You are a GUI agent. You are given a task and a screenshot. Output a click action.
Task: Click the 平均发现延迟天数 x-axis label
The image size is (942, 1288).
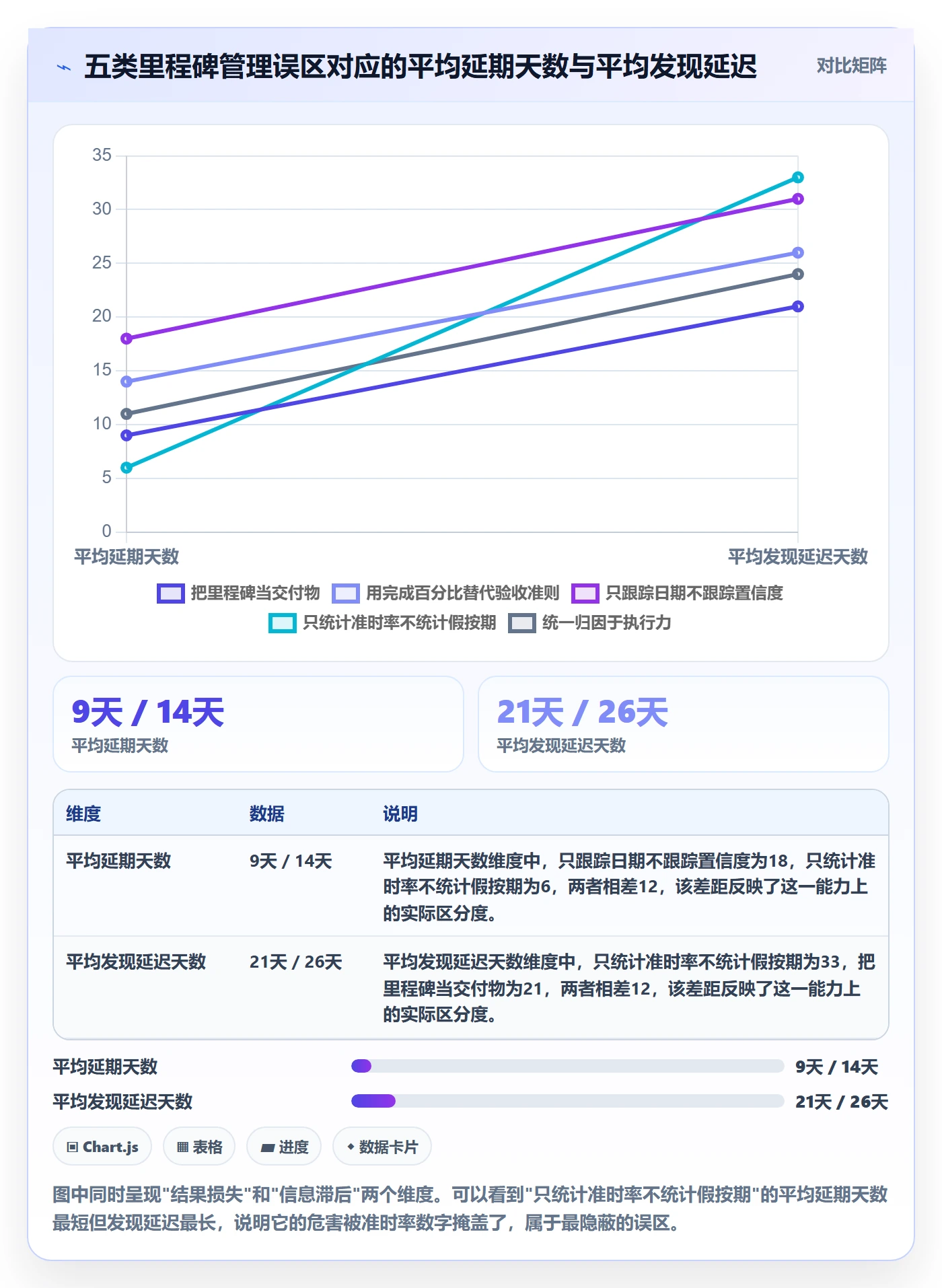797,557
